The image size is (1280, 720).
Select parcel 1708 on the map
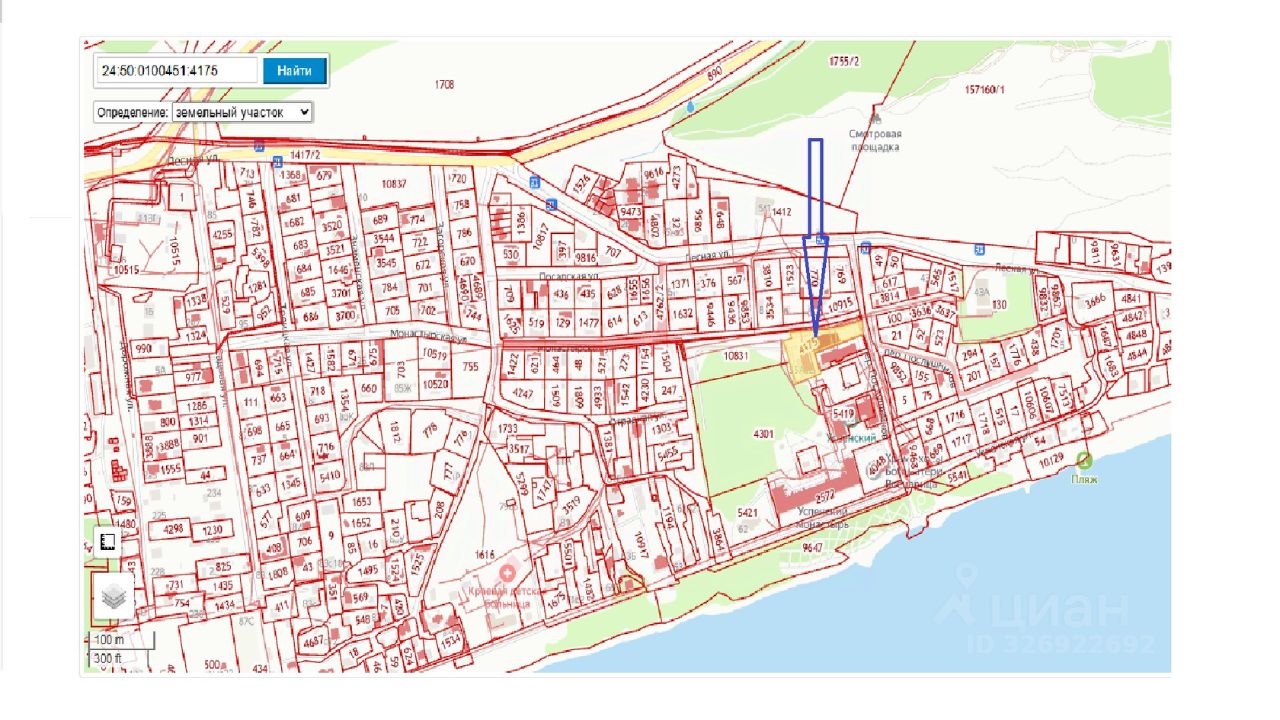point(445,85)
